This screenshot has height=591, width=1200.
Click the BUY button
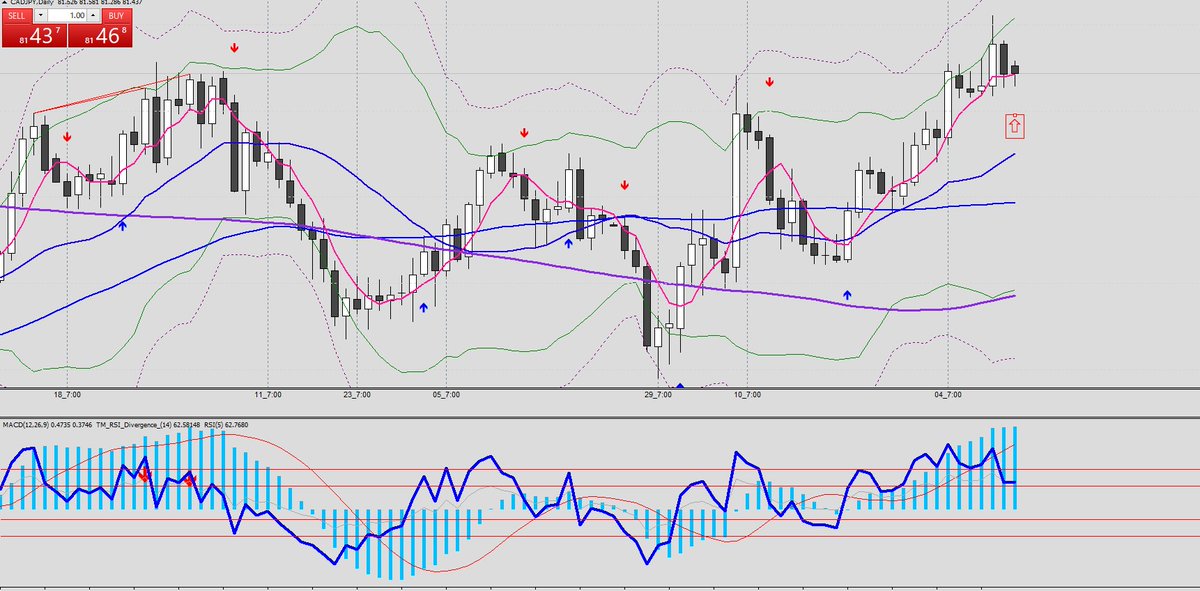coord(116,16)
